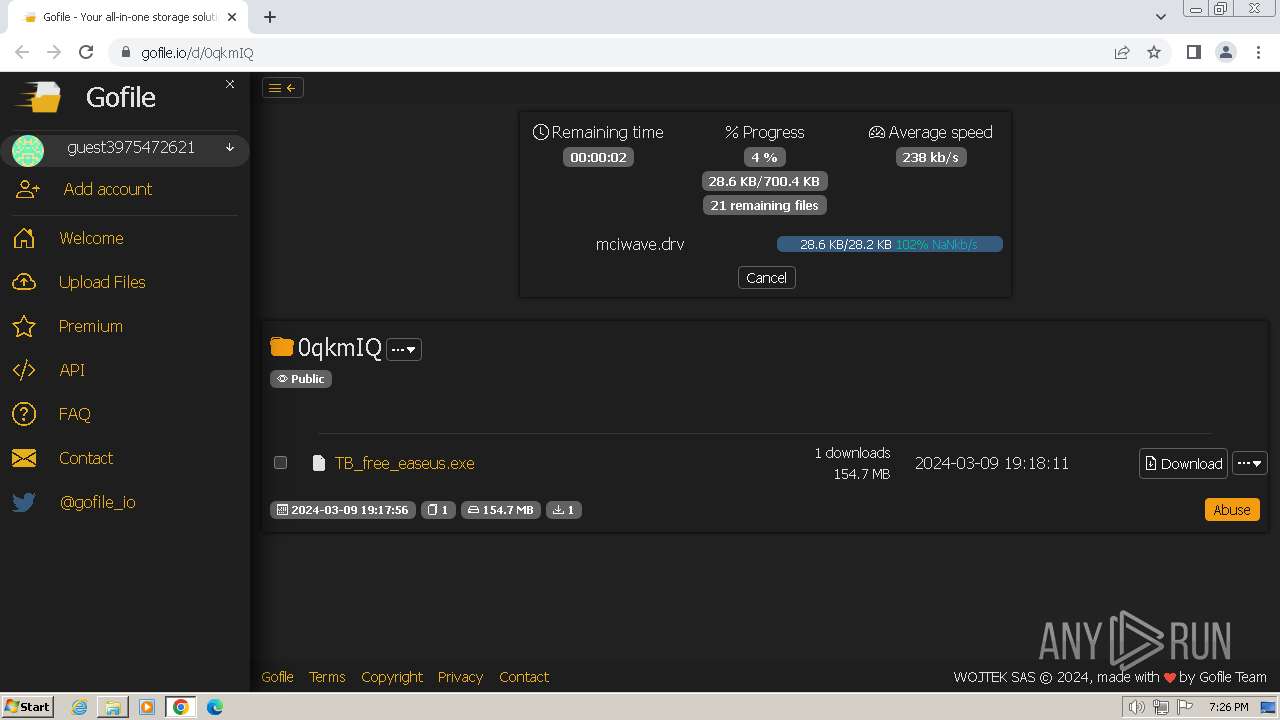Toggle the sidebar collapse button
1280x720 pixels.
coord(283,88)
